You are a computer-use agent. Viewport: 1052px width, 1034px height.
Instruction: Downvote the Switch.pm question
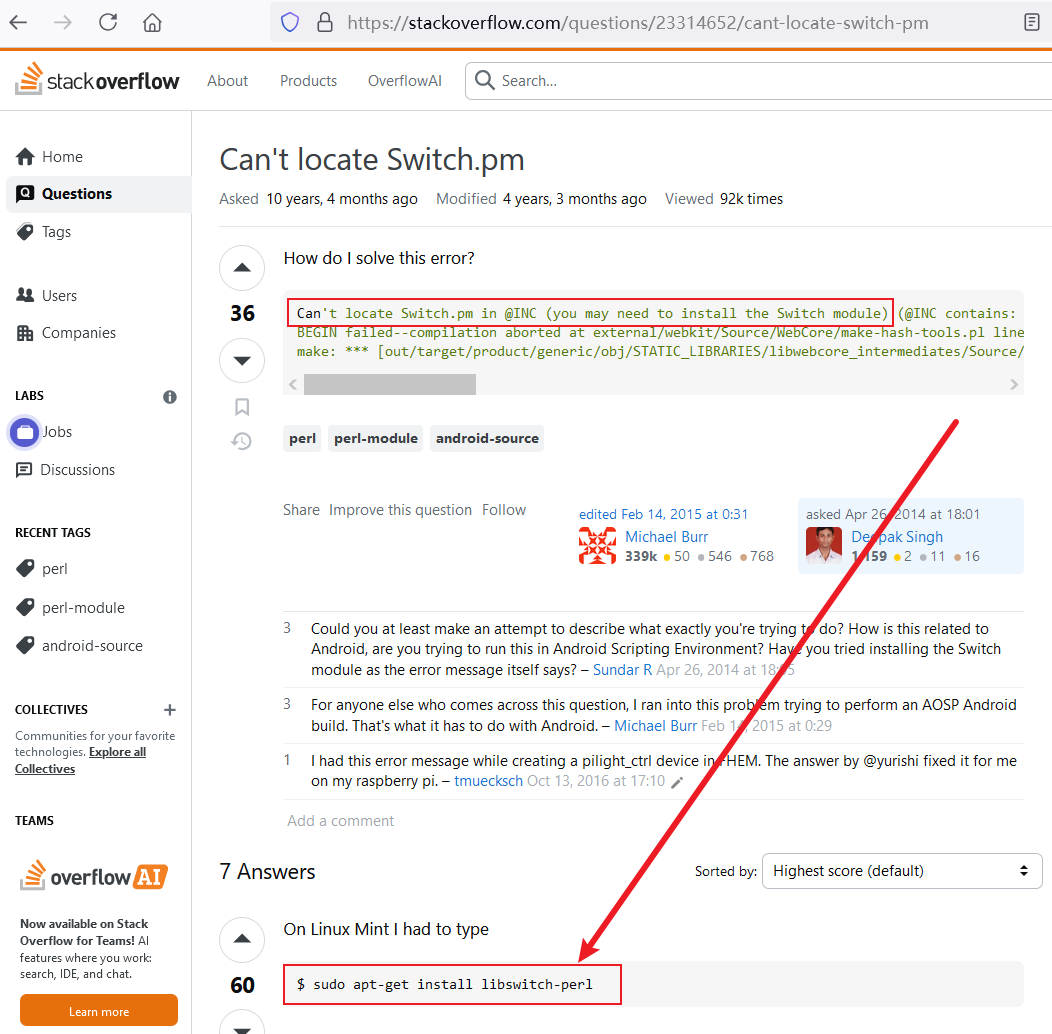(242, 360)
